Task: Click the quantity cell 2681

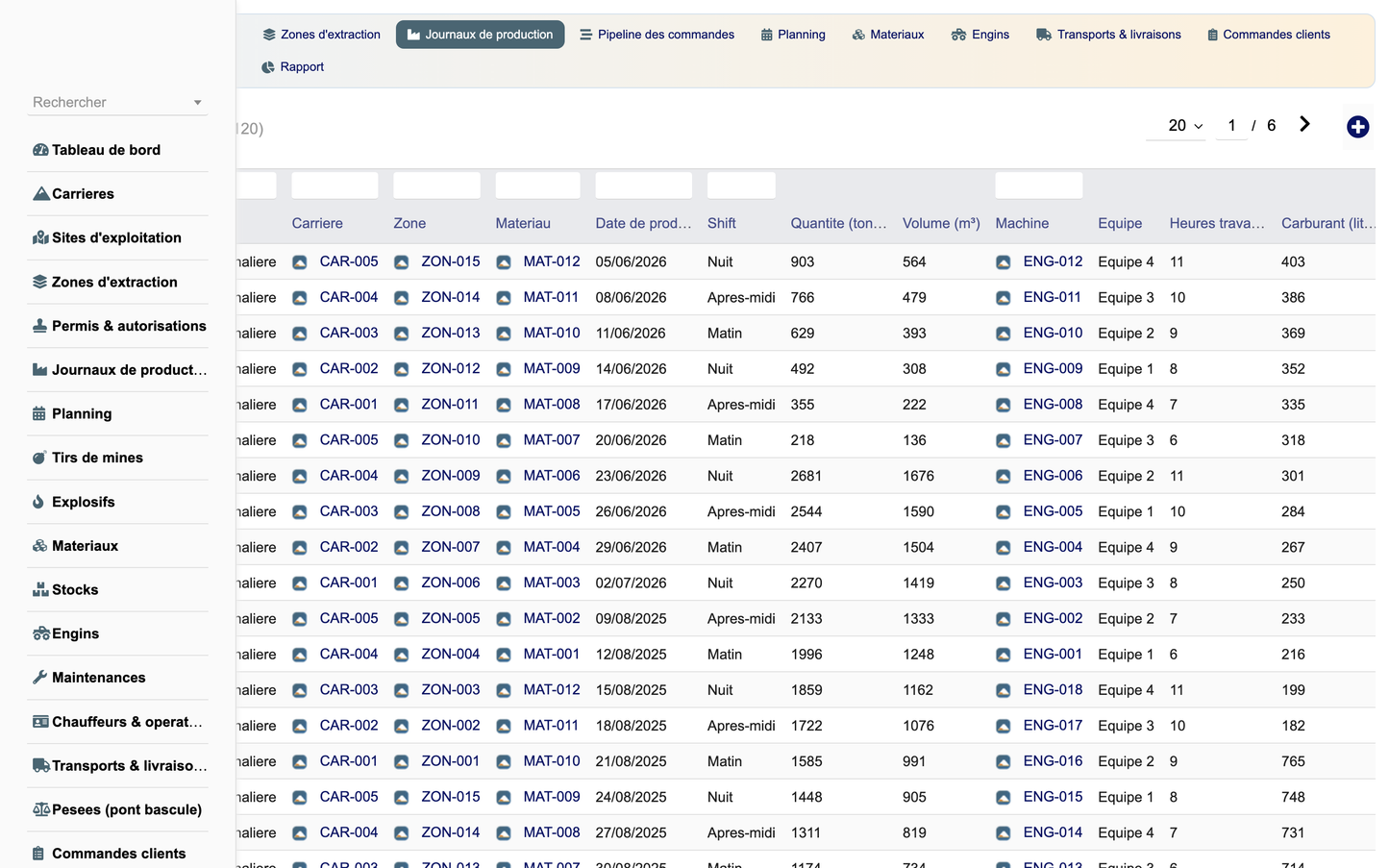Action: pyautogui.click(x=806, y=476)
